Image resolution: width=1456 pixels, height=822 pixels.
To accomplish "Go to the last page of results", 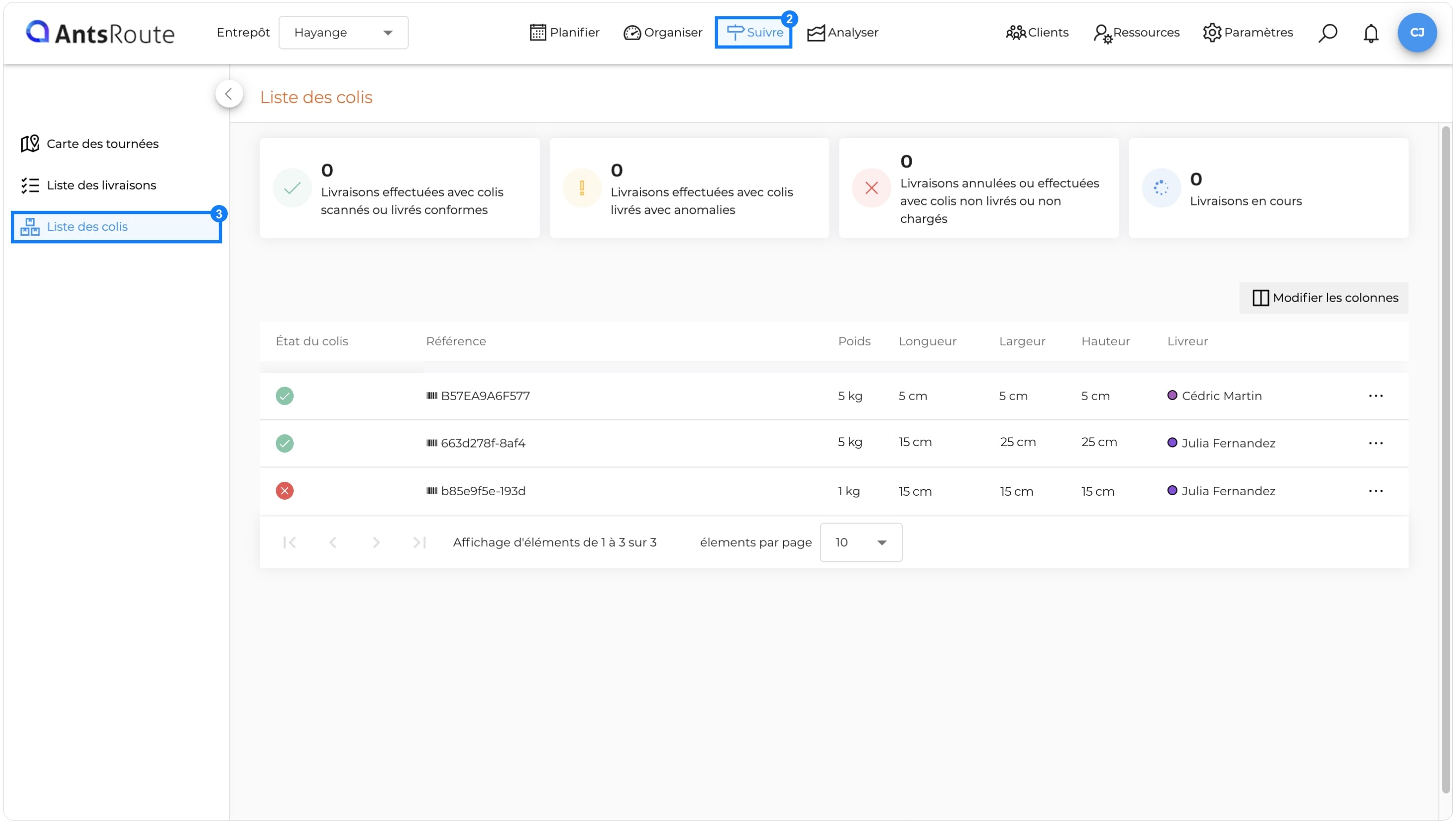I will (x=419, y=542).
